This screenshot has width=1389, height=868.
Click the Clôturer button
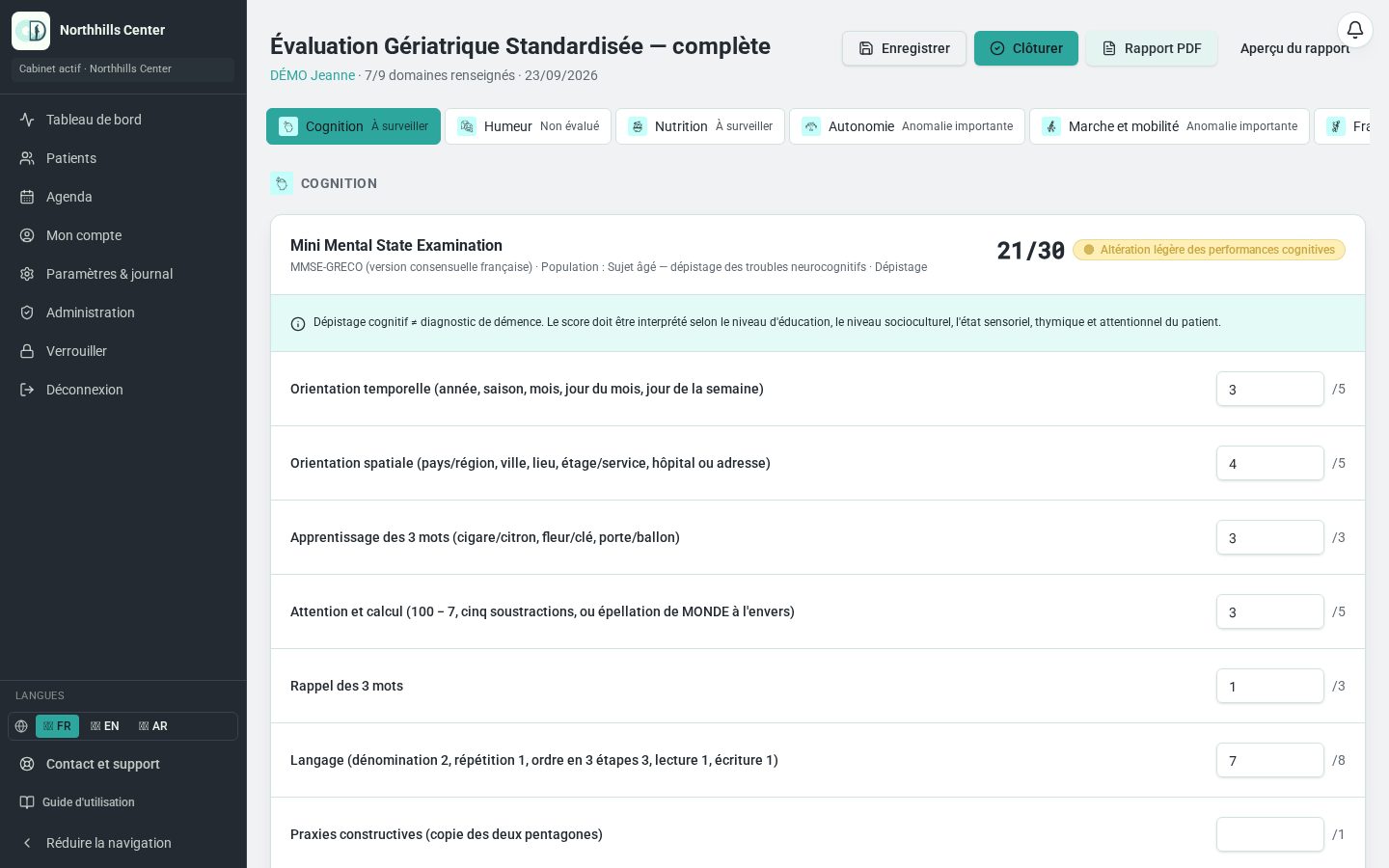(x=1026, y=48)
